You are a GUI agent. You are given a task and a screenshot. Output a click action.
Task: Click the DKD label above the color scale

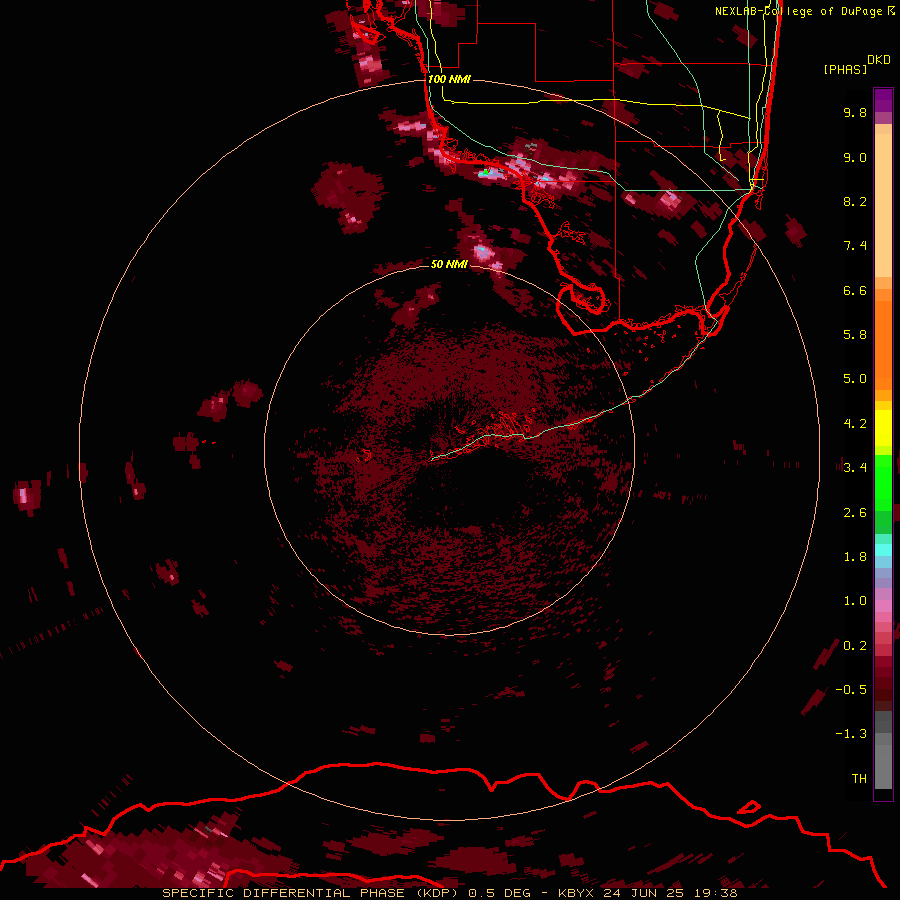pos(879,60)
